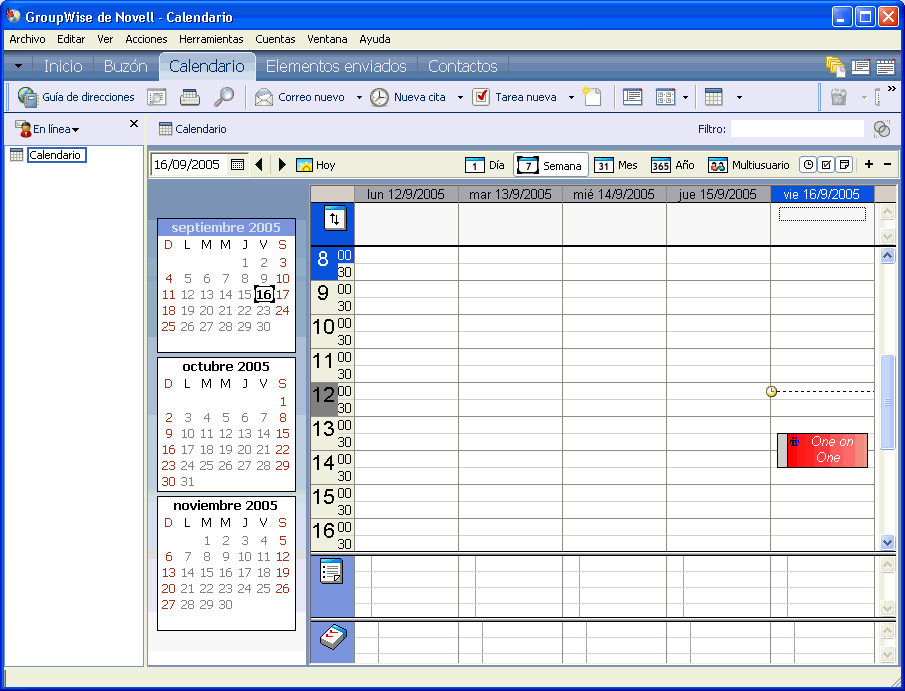Open the En línea mode dropdown

48,129
